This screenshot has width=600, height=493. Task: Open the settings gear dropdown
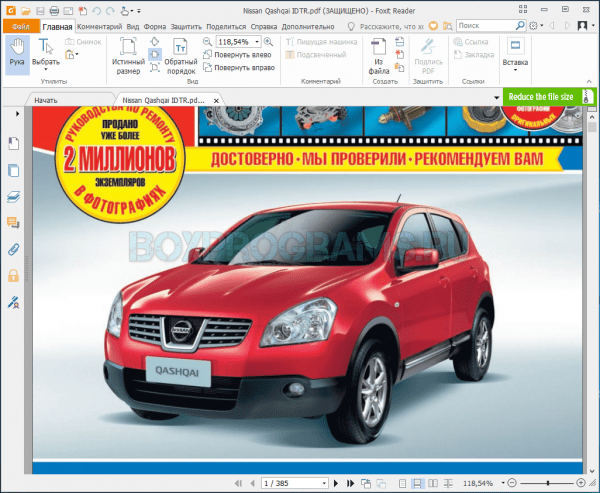coord(536,26)
